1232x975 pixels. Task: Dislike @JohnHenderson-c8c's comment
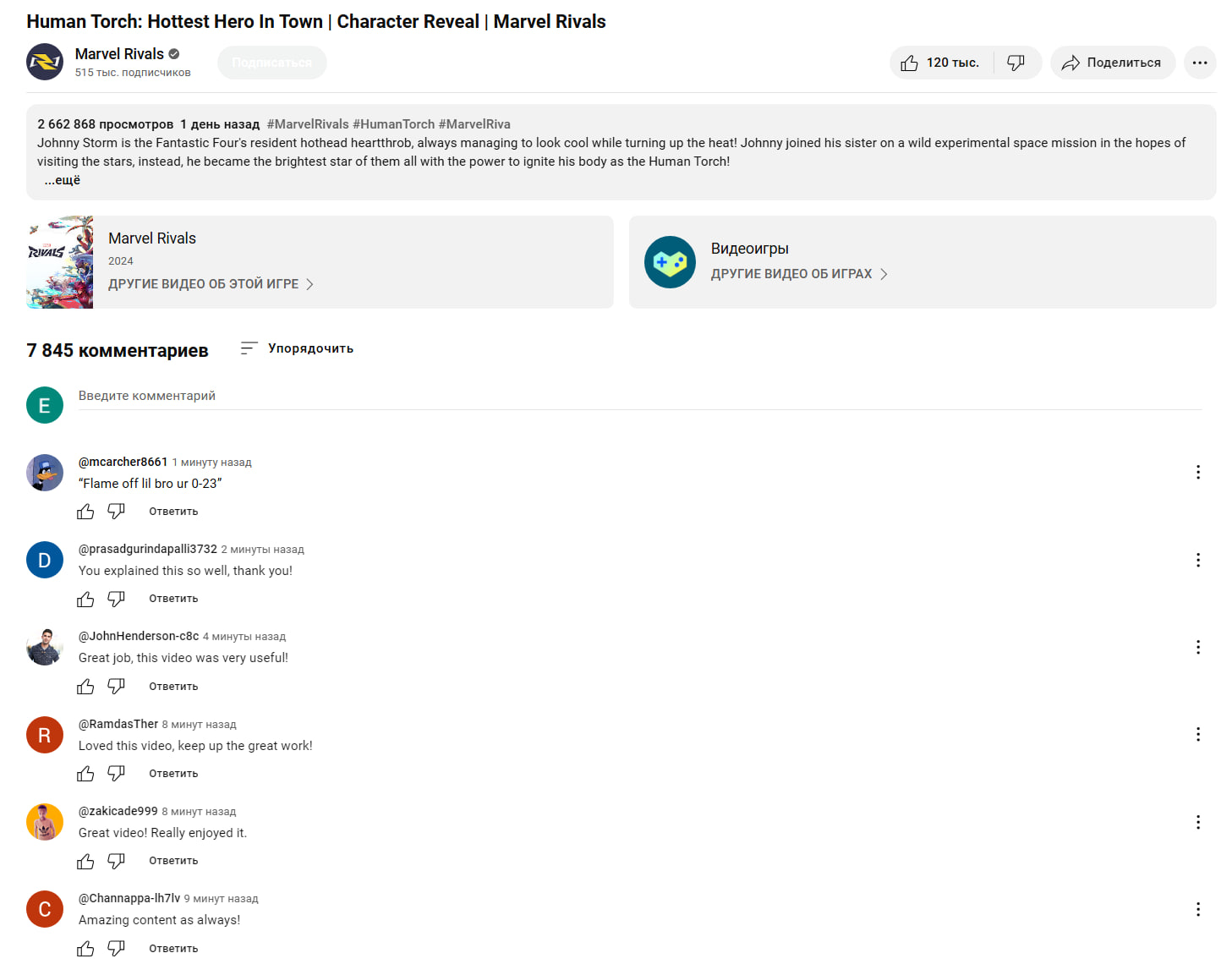coord(117,687)
